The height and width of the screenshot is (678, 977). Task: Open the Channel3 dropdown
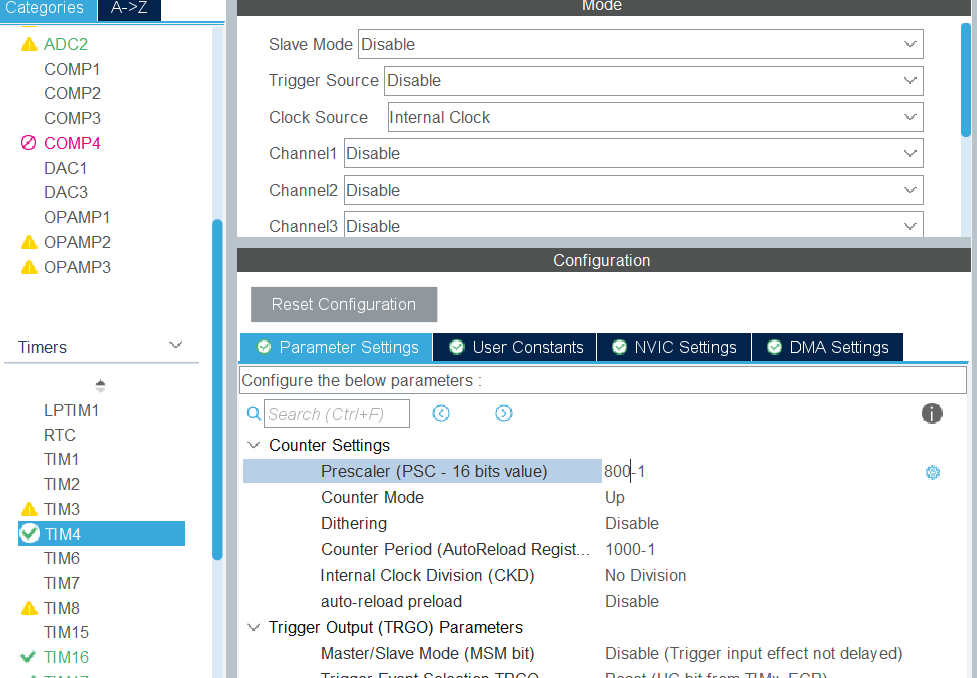click(634, 225)
